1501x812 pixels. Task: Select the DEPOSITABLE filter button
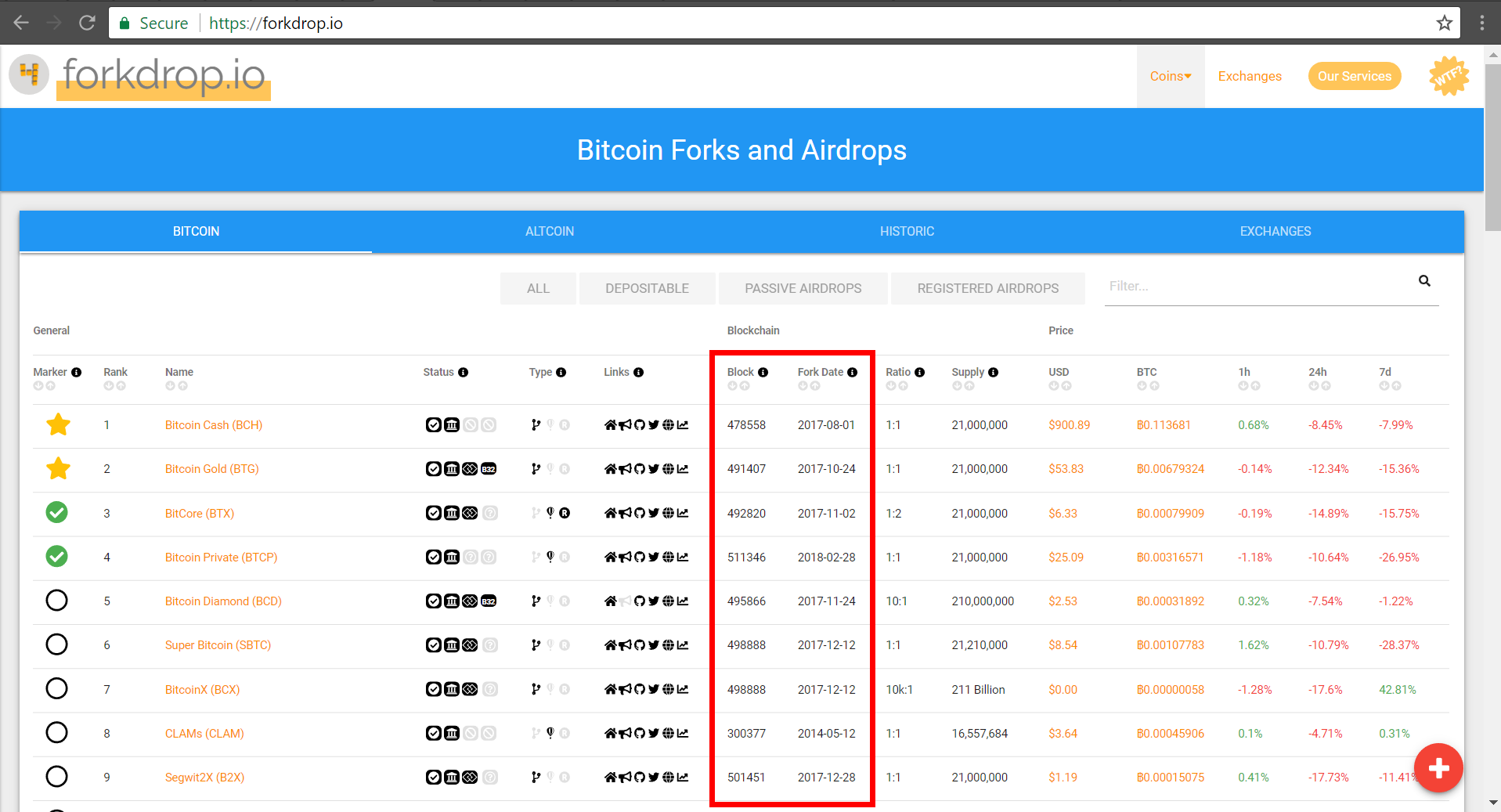point(647,288)
